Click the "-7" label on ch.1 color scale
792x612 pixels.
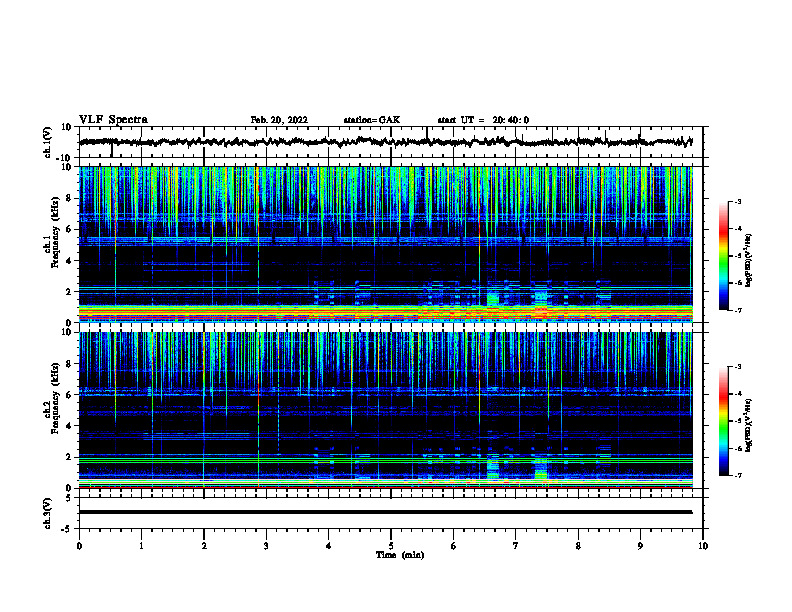[x=738, y=310]
